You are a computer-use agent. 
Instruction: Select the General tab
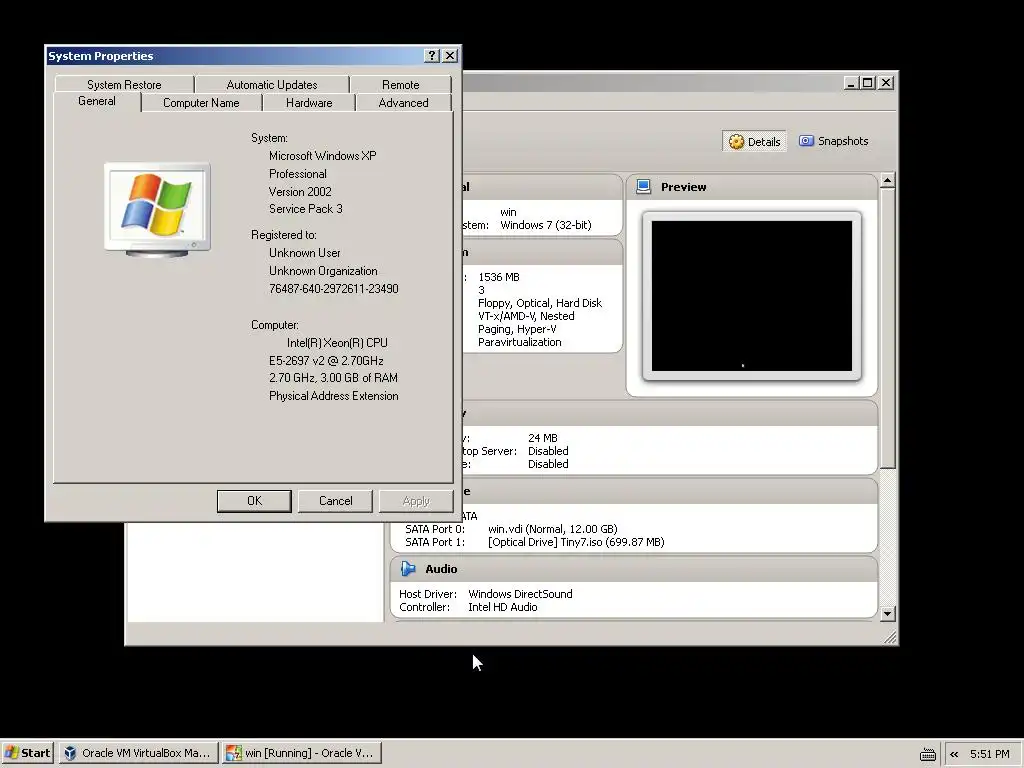click(x=97, y=101)
